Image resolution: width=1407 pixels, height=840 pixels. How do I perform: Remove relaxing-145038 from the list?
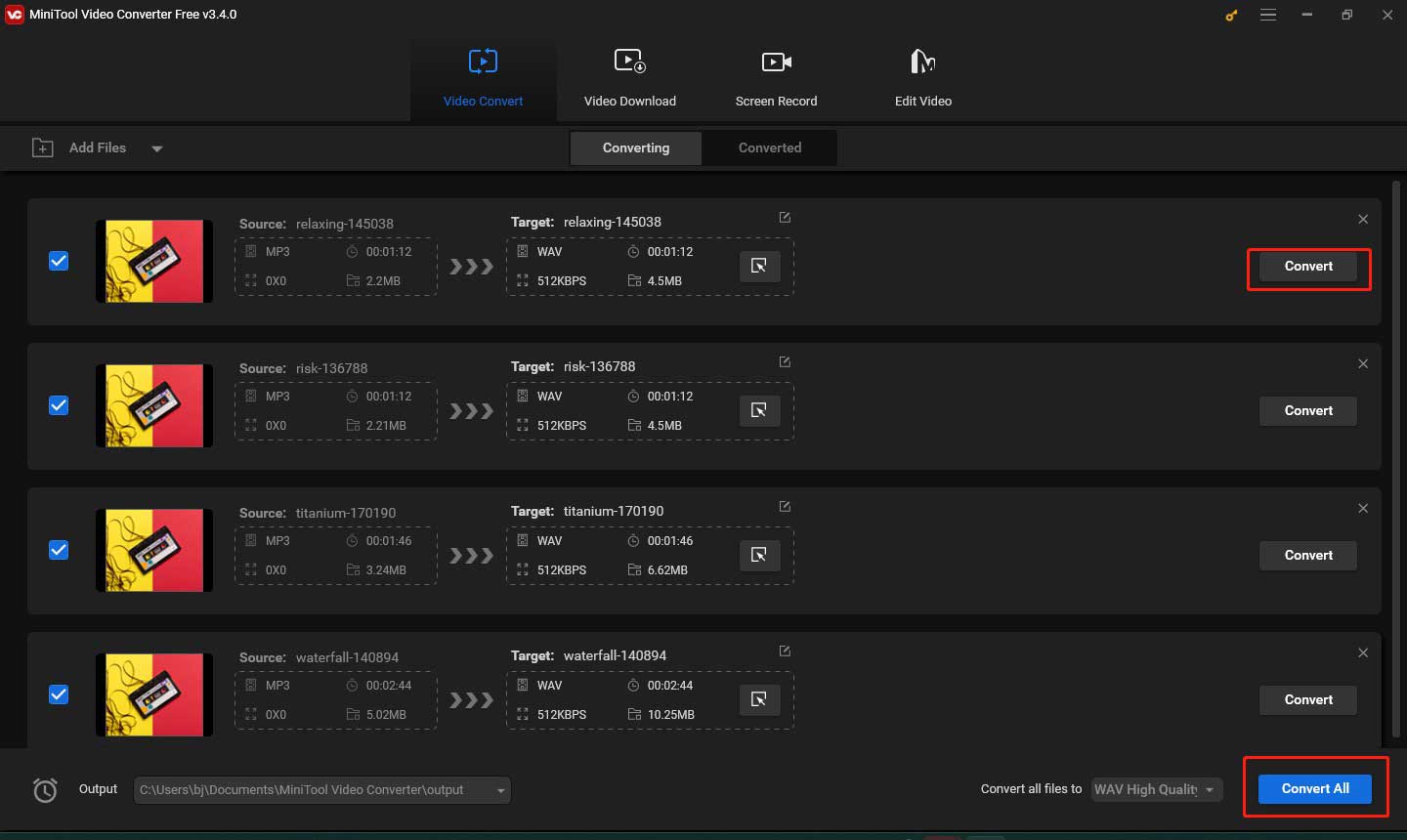coord(1363,219)
